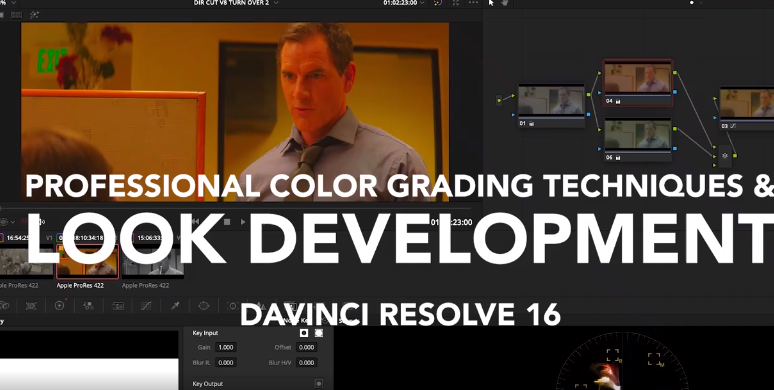Toggle the Key Input mask invert button
The width and height of the screenshot is (774, 390).
(319, 333)
